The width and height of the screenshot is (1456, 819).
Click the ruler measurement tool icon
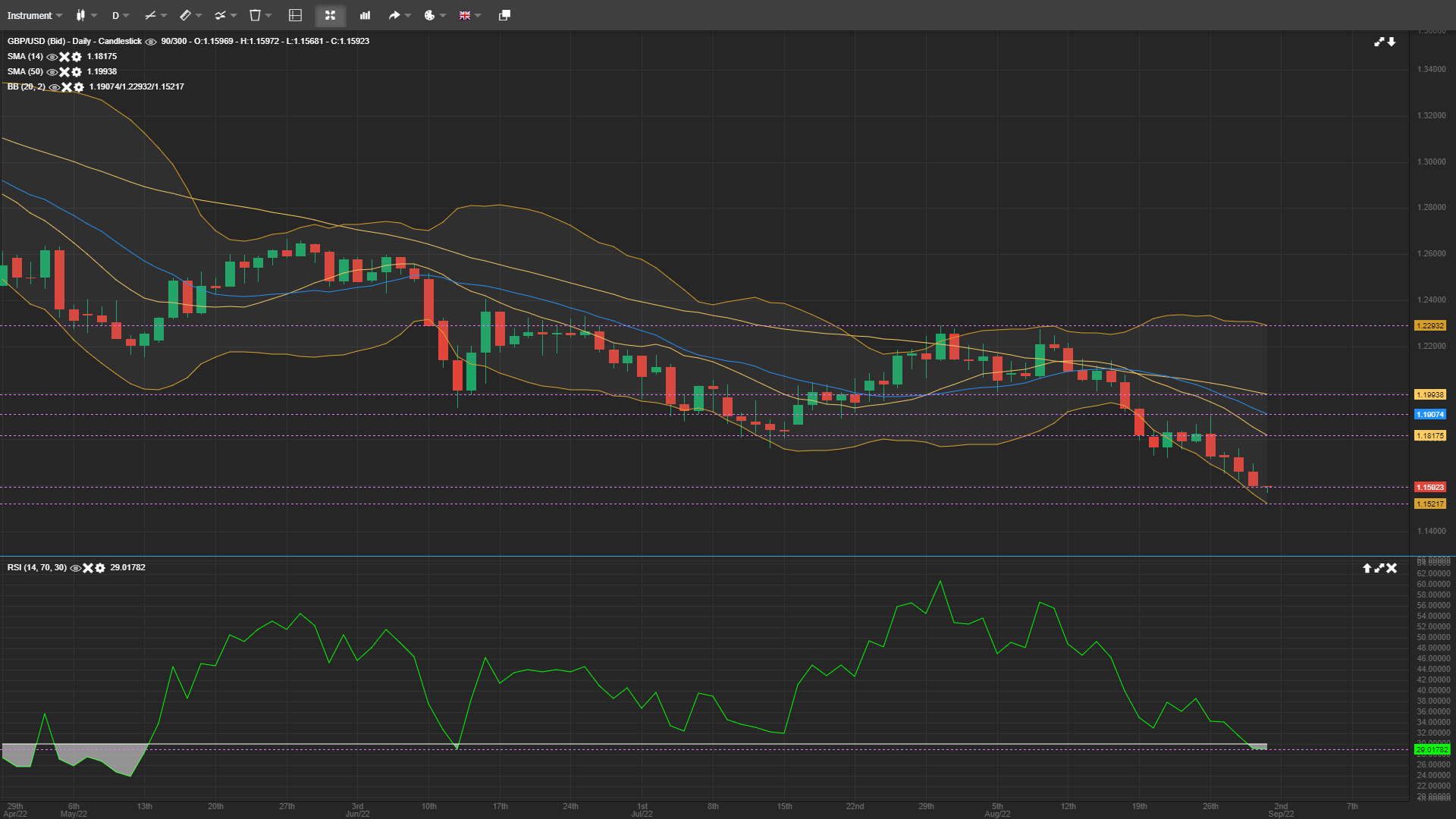(184, 15)
